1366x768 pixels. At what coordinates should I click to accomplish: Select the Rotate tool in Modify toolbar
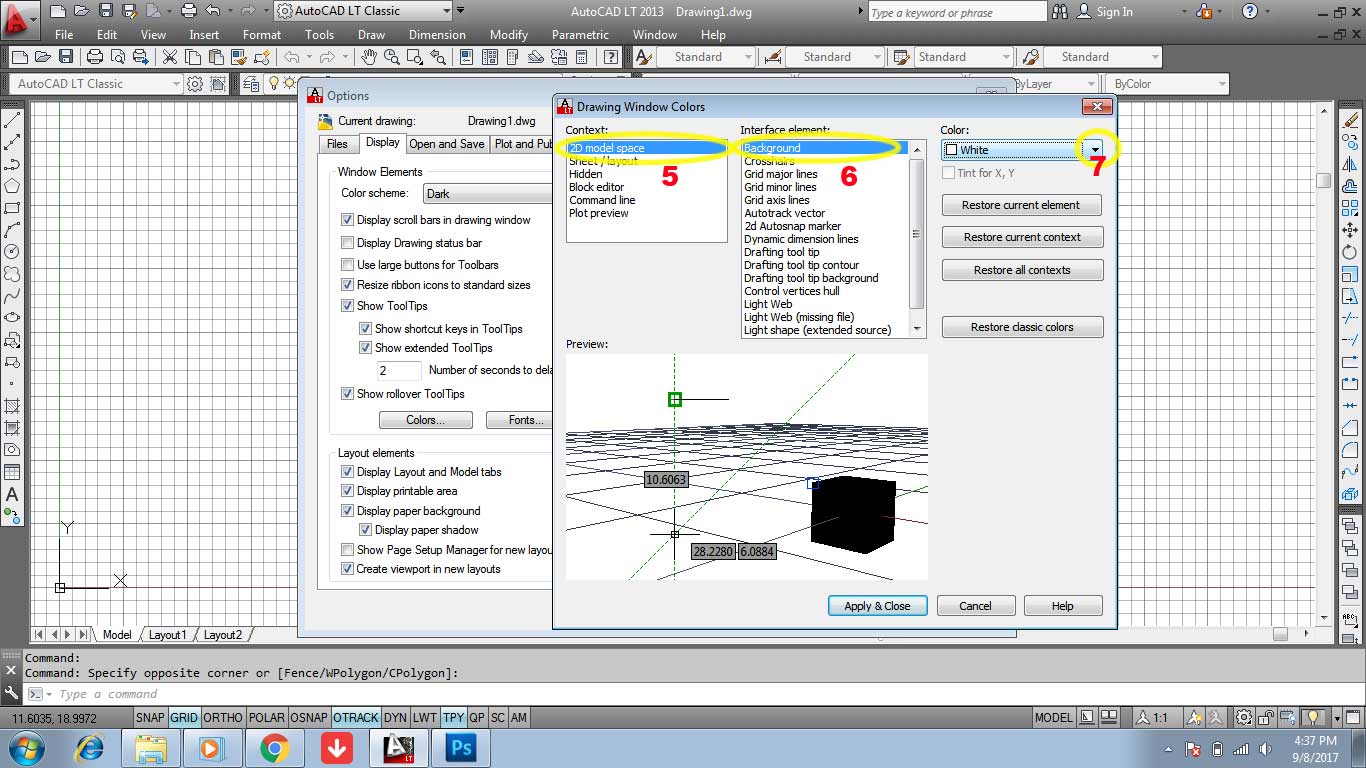[1351, 252]
